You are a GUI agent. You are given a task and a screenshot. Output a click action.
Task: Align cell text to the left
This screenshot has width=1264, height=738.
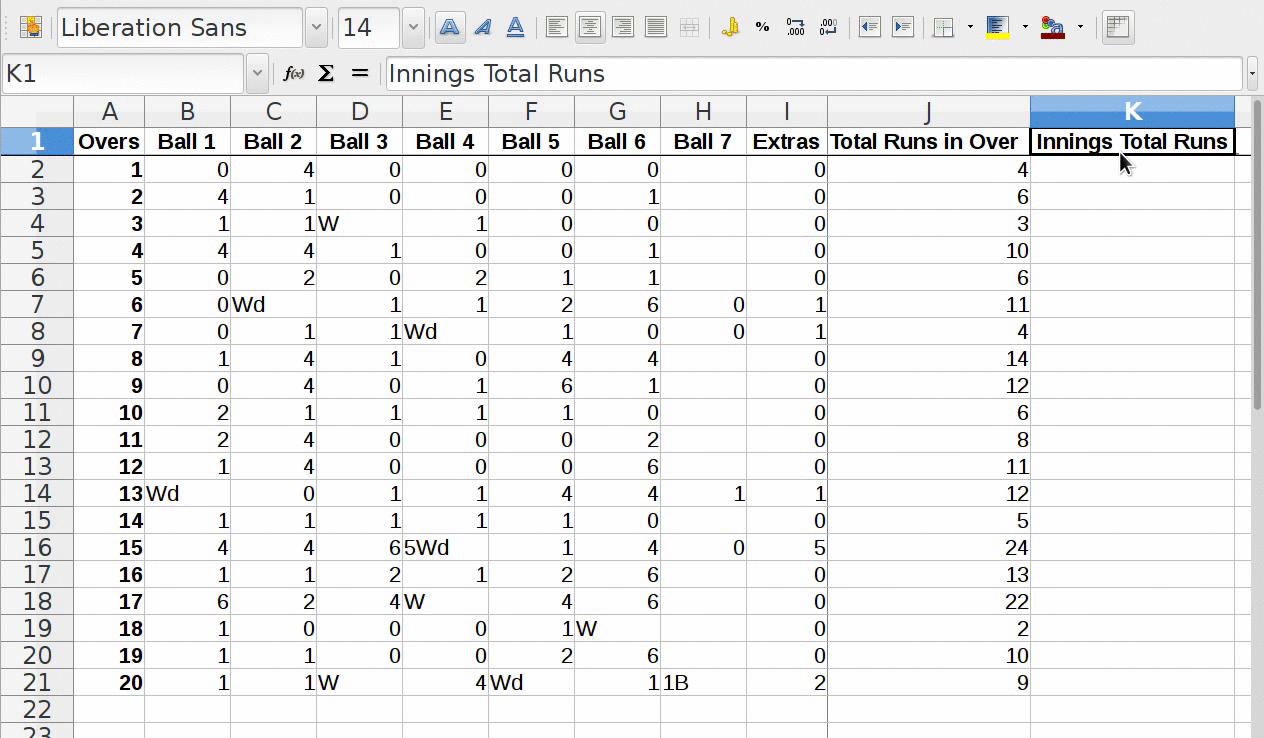point(557,28)
